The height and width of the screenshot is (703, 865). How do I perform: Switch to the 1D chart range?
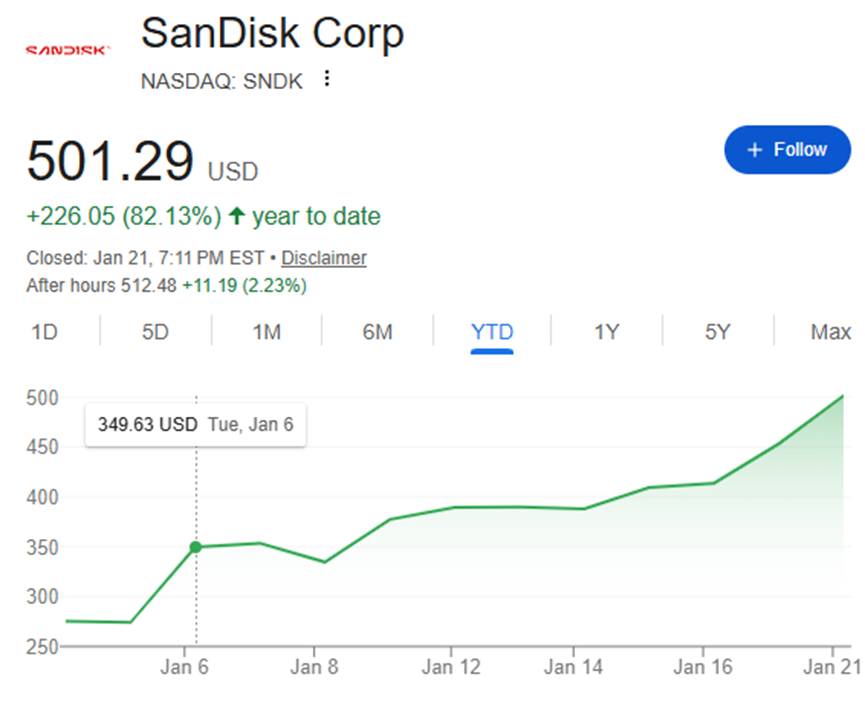pyautogui.click(x=44, y=332)
